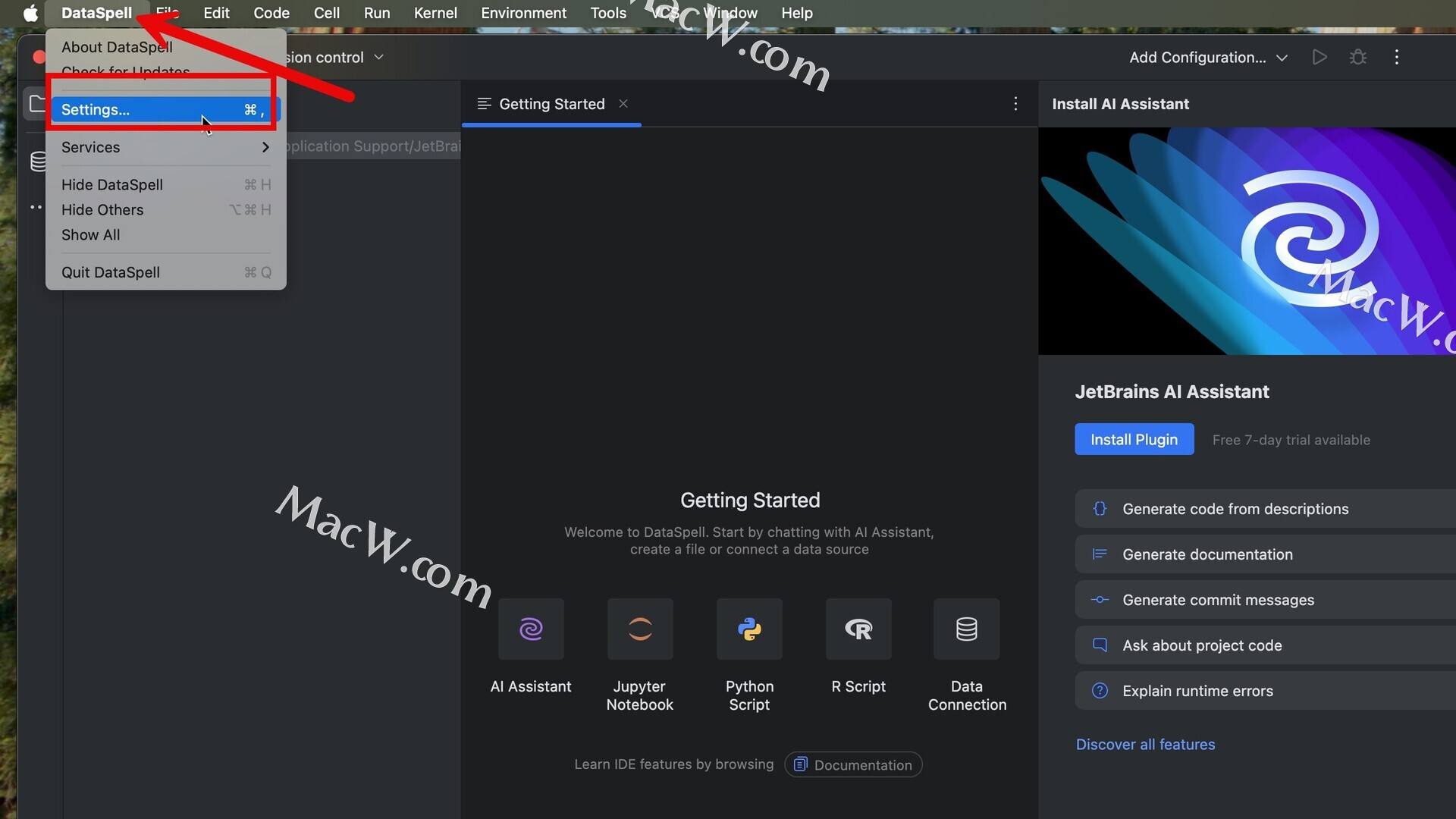This screenshot has width=1456, height=819.
Task: Click the Free 7-day trial available text
Action: pos(1291,440)
